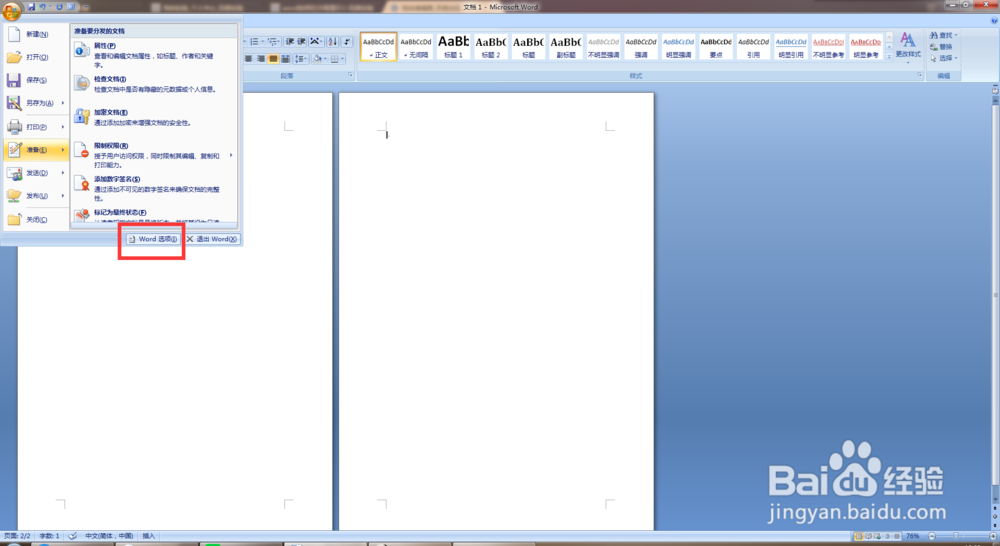Apply the 明显引用 style

coord(791,47)
